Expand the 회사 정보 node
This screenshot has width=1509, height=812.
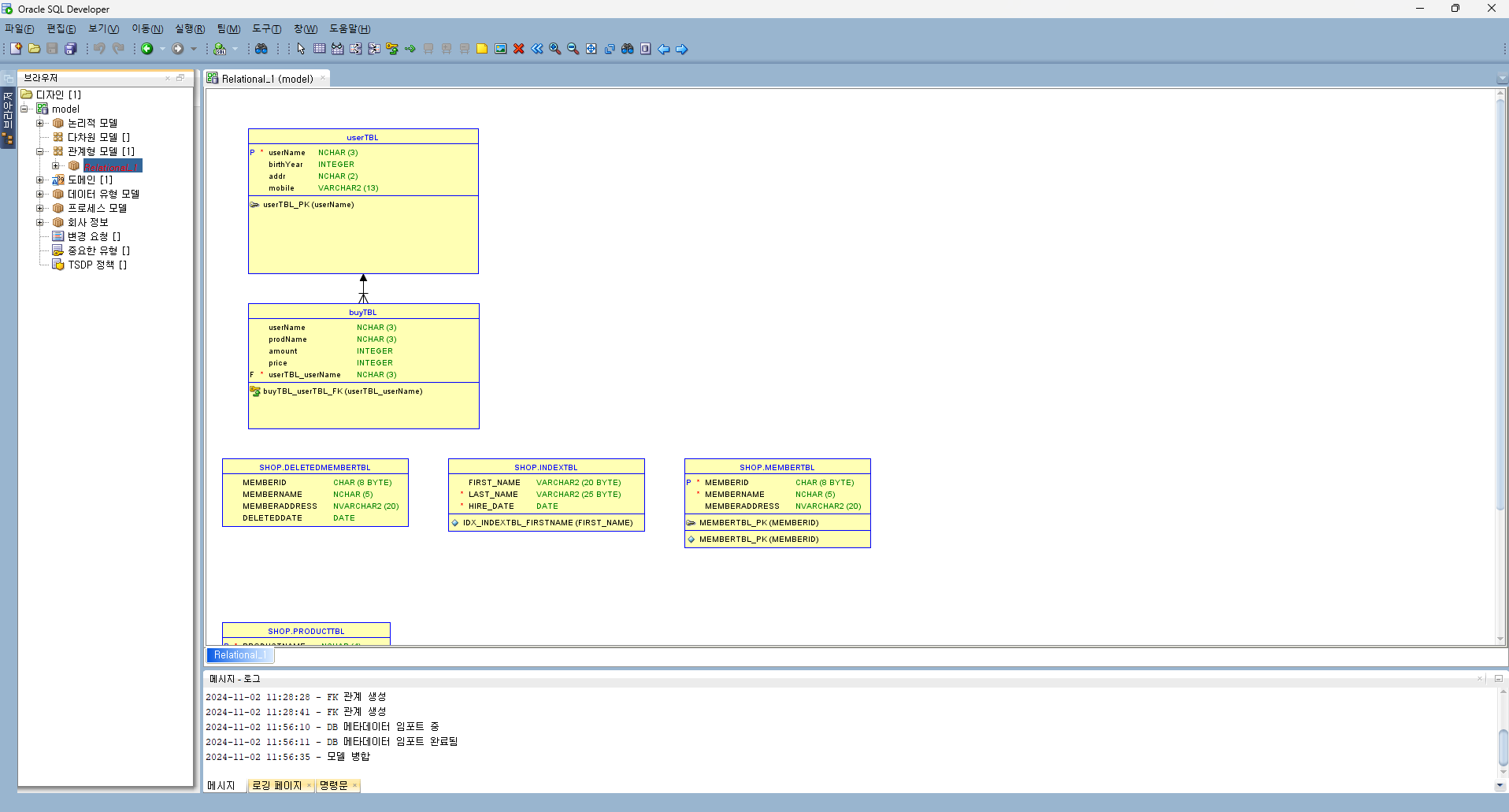tap(40, 222)
